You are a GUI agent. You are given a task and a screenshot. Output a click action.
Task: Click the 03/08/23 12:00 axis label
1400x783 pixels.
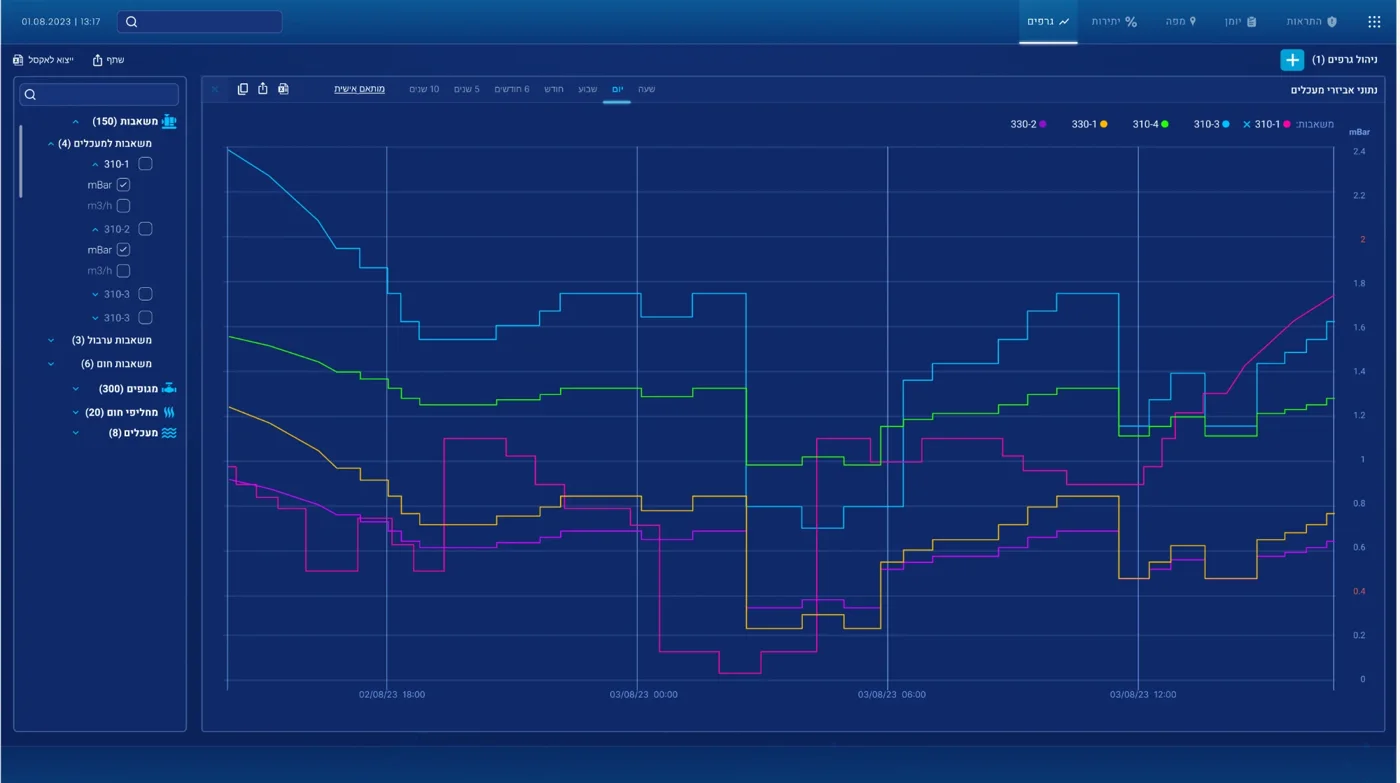(1143, 694)
